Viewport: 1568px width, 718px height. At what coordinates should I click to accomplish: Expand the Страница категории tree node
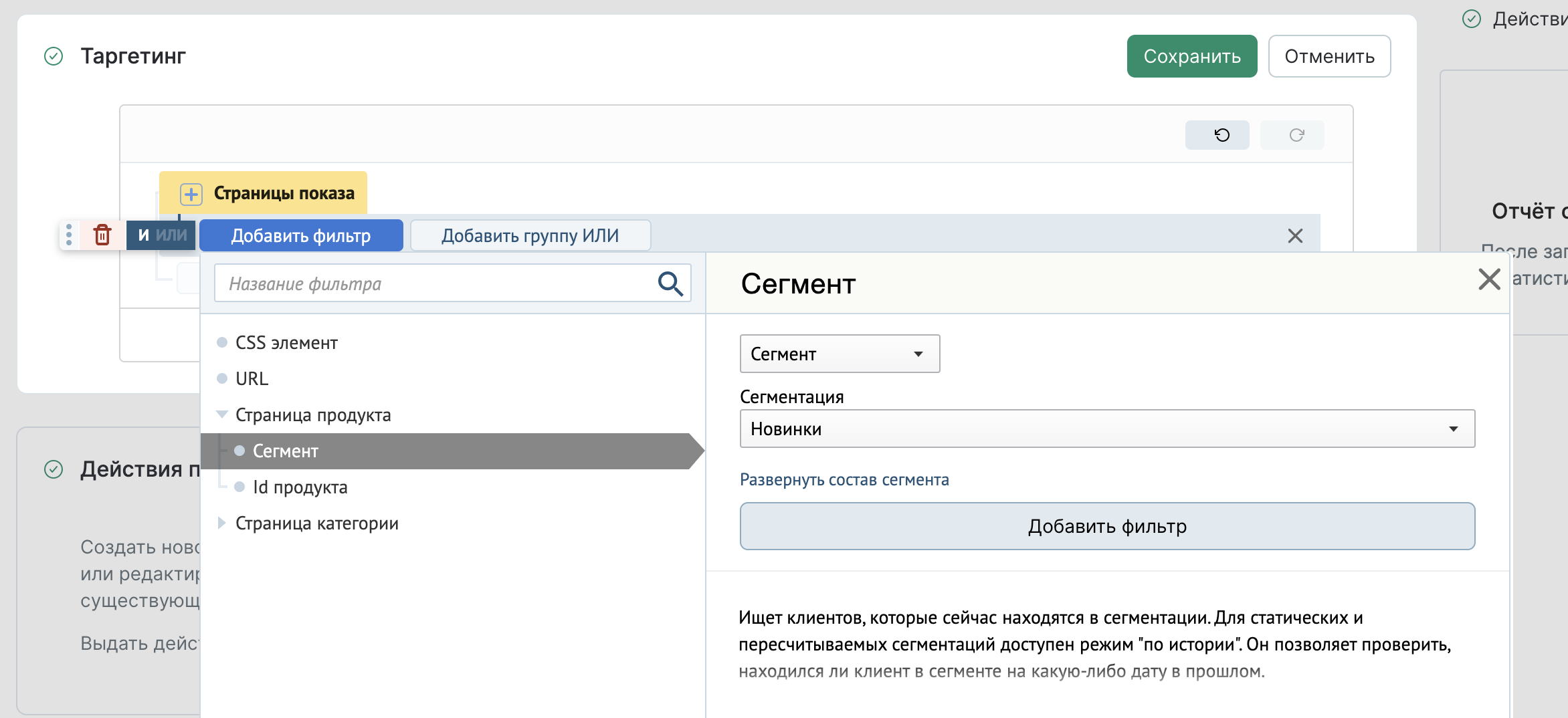pyautogui.click(x=222, y=523)
